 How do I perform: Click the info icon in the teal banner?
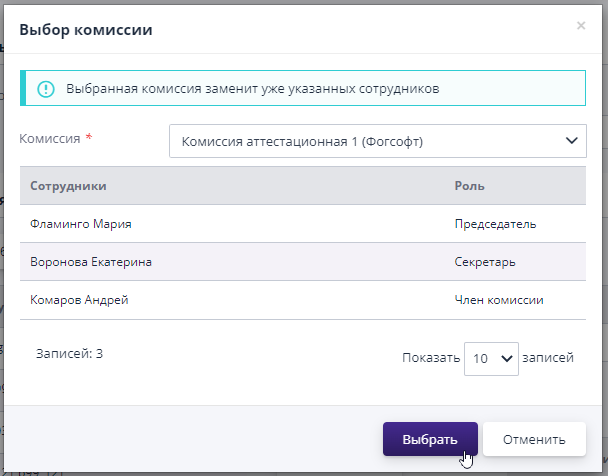tap(45, 88)
